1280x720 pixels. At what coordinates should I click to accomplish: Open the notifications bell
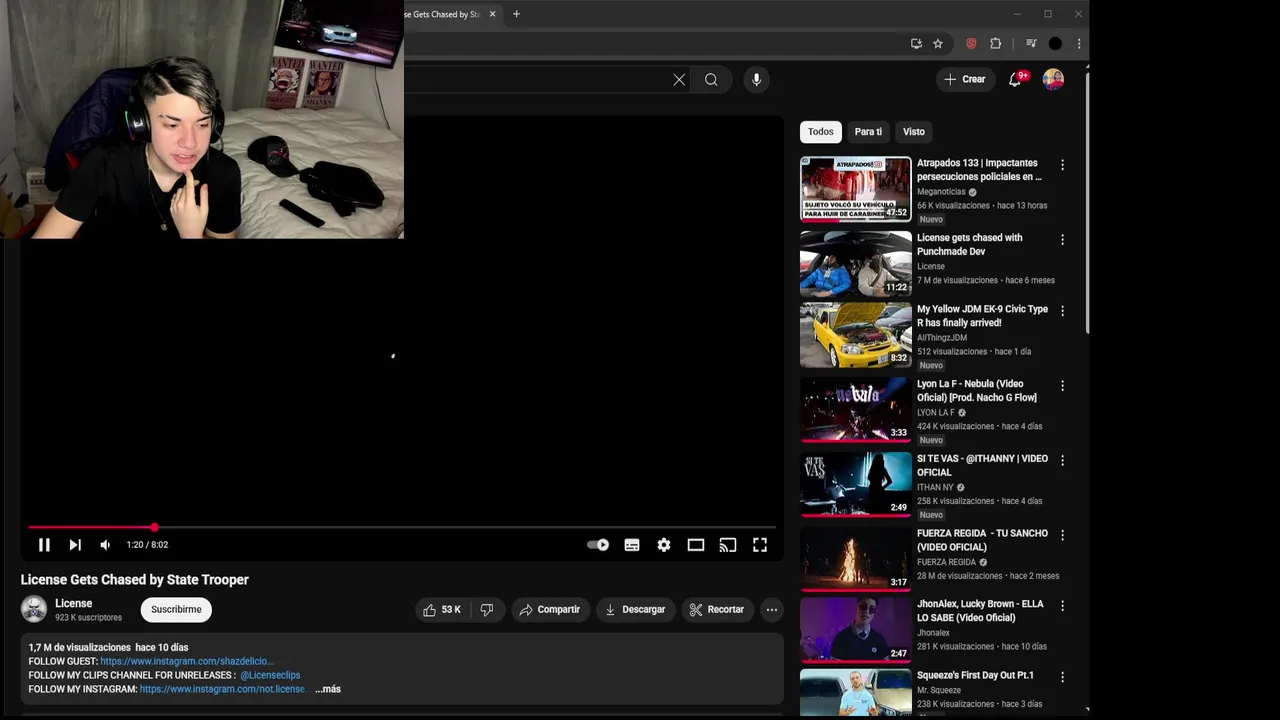click(1015, 79)
